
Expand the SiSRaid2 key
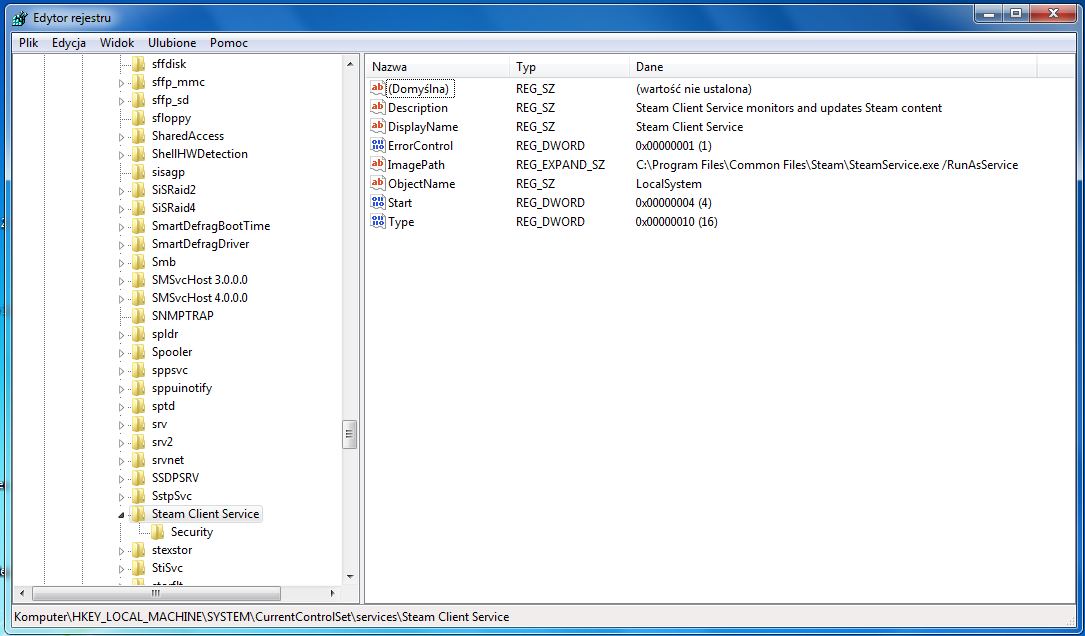point(121,191)
